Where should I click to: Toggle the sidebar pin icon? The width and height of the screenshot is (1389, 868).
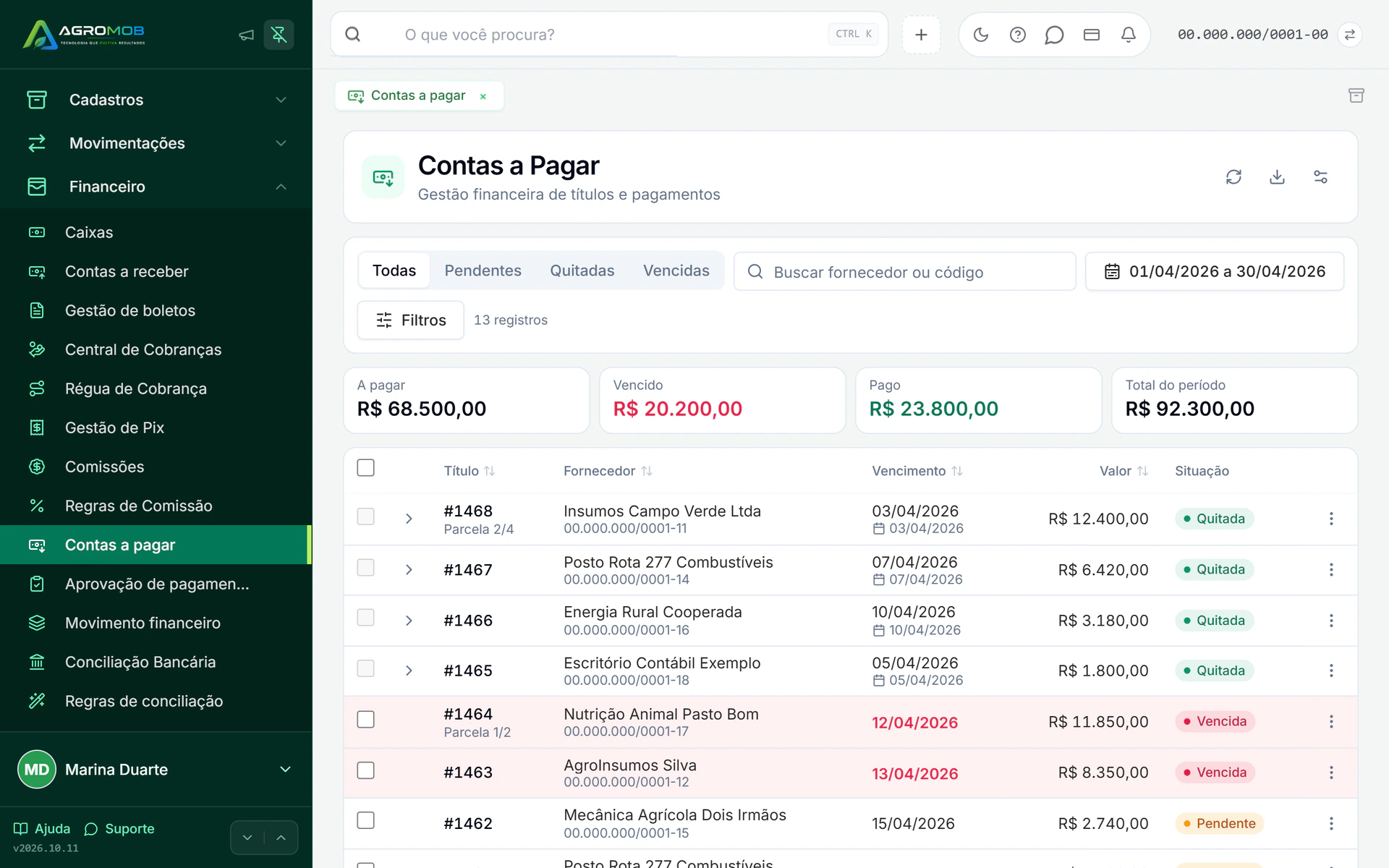279,35
